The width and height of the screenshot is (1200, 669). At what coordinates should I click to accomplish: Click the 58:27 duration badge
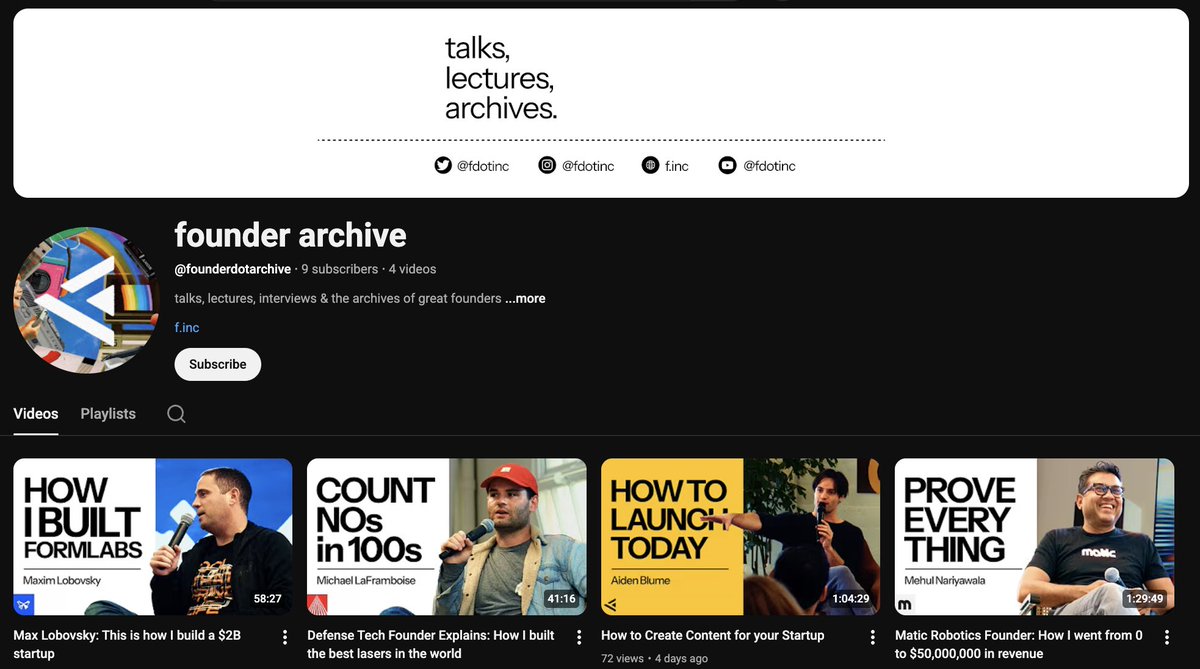point(268,599)
